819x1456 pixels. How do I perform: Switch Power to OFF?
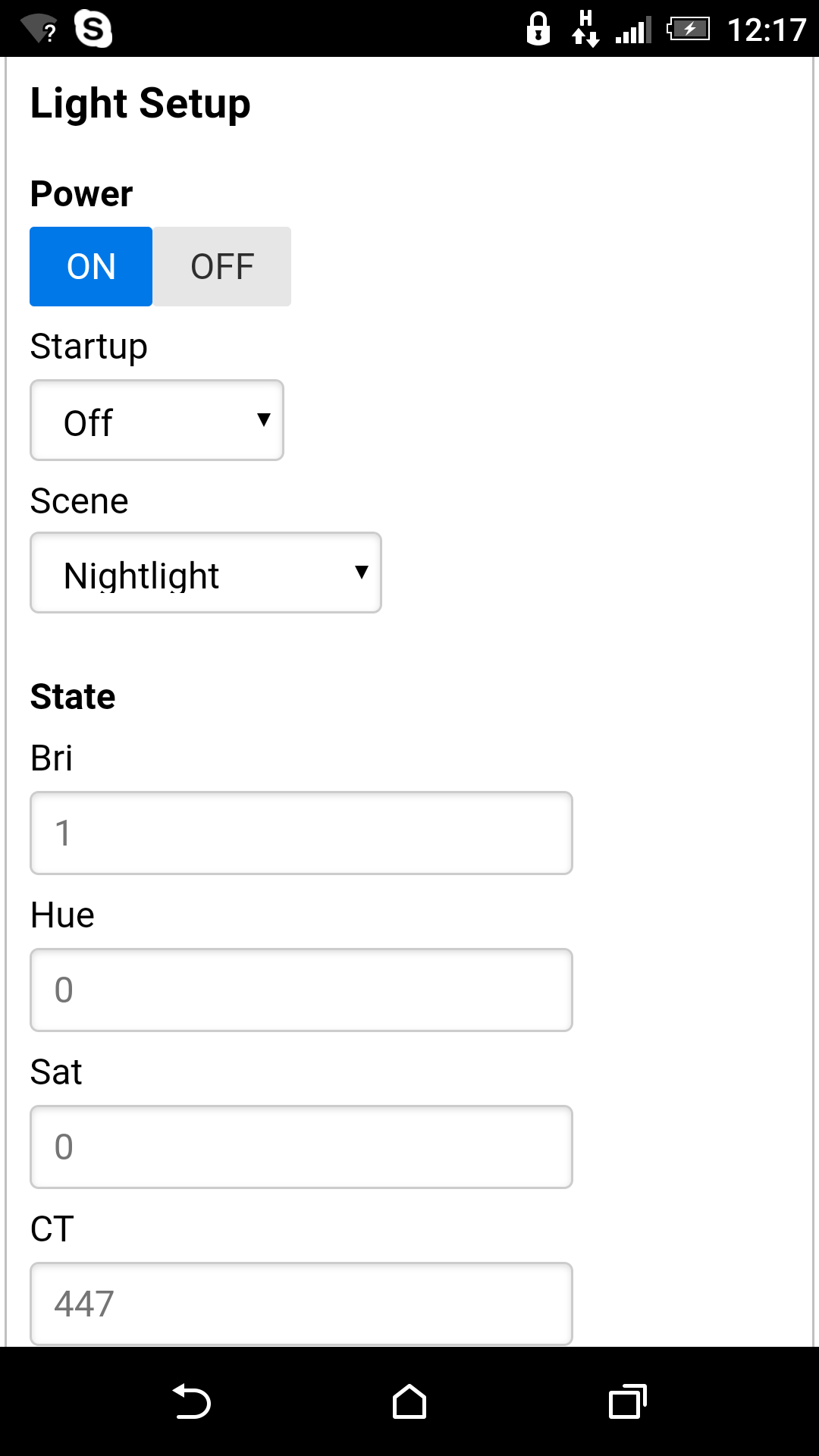coord(222,267)
